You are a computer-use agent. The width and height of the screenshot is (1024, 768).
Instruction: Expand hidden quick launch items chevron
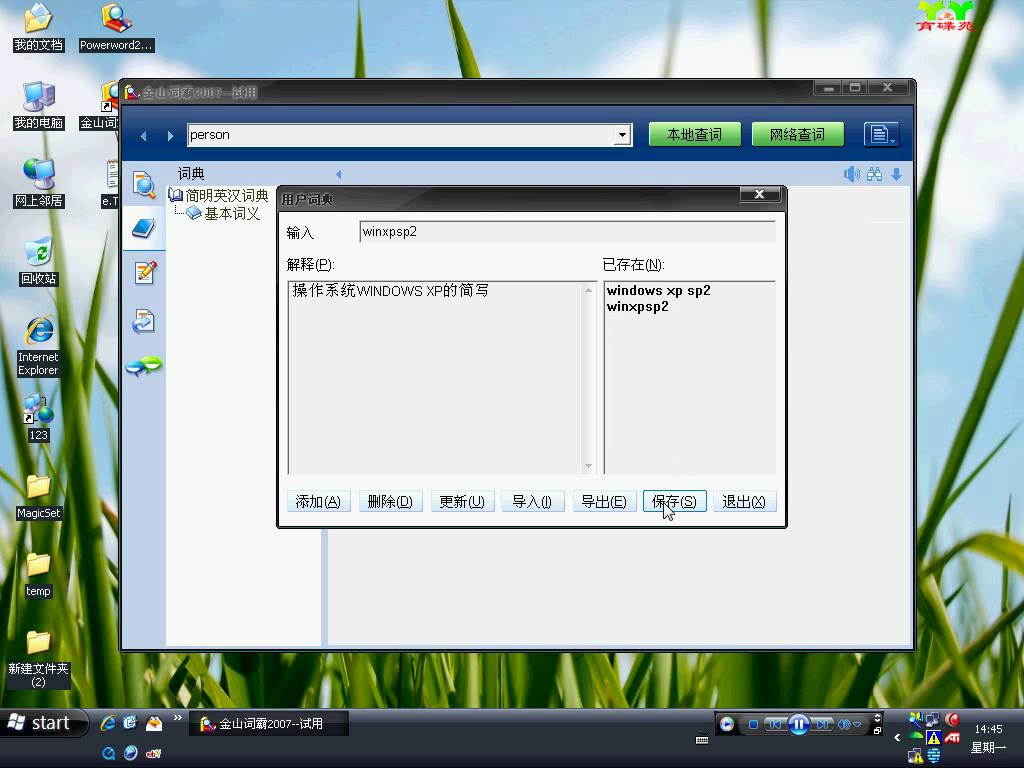[x=178, y=718]
